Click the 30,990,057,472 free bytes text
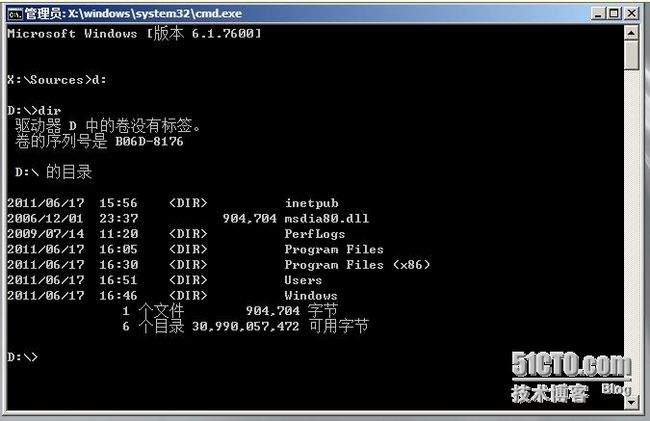 point(245,327)
